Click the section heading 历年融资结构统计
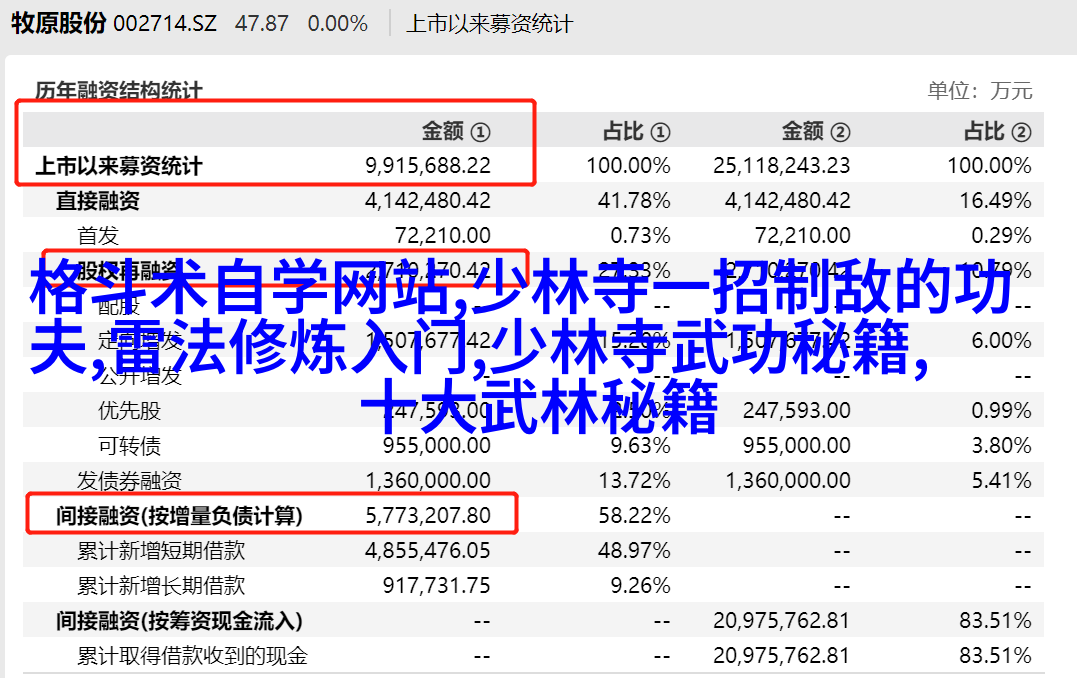 coord(119,91)
